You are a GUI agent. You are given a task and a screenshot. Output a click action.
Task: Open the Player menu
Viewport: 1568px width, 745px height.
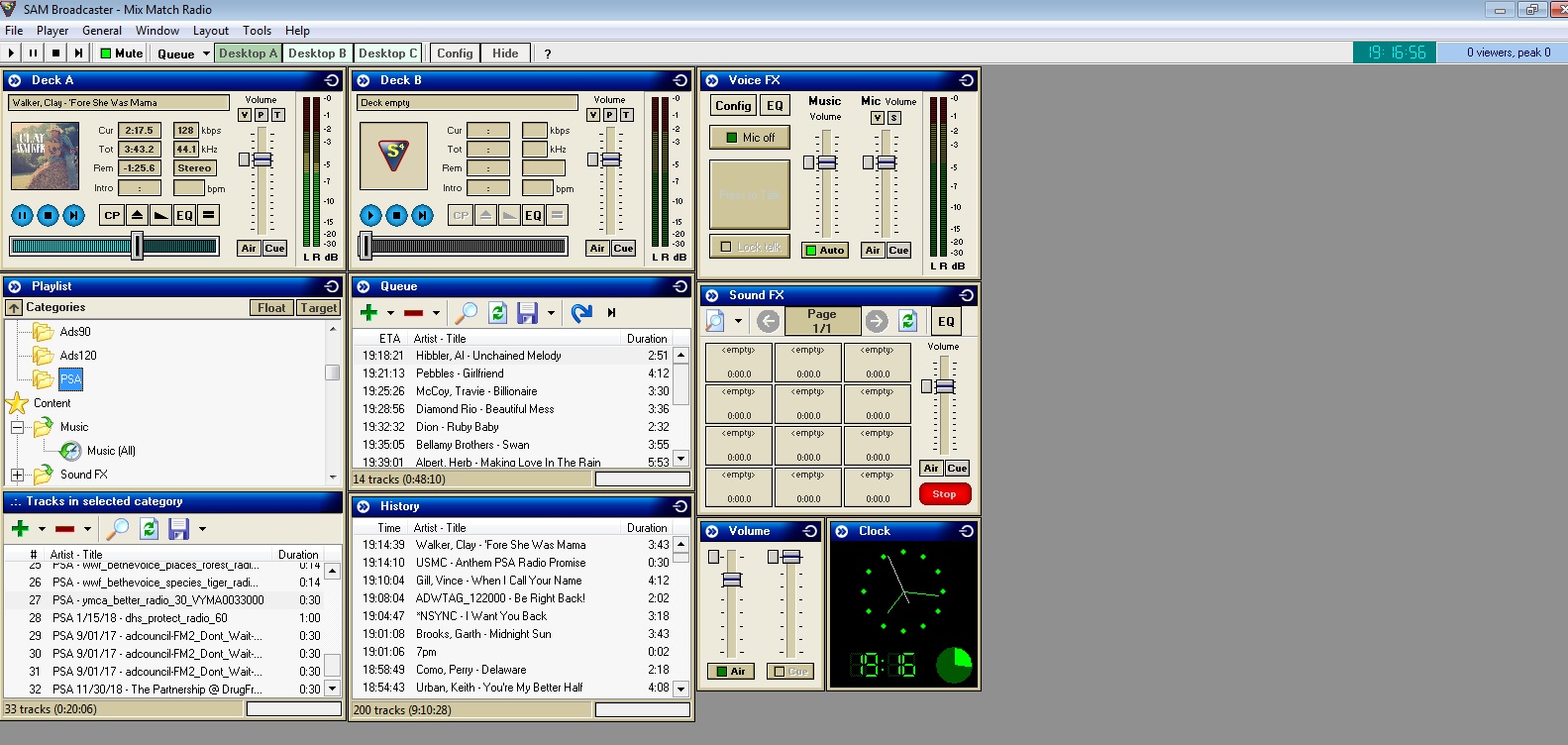pos(52,31)
